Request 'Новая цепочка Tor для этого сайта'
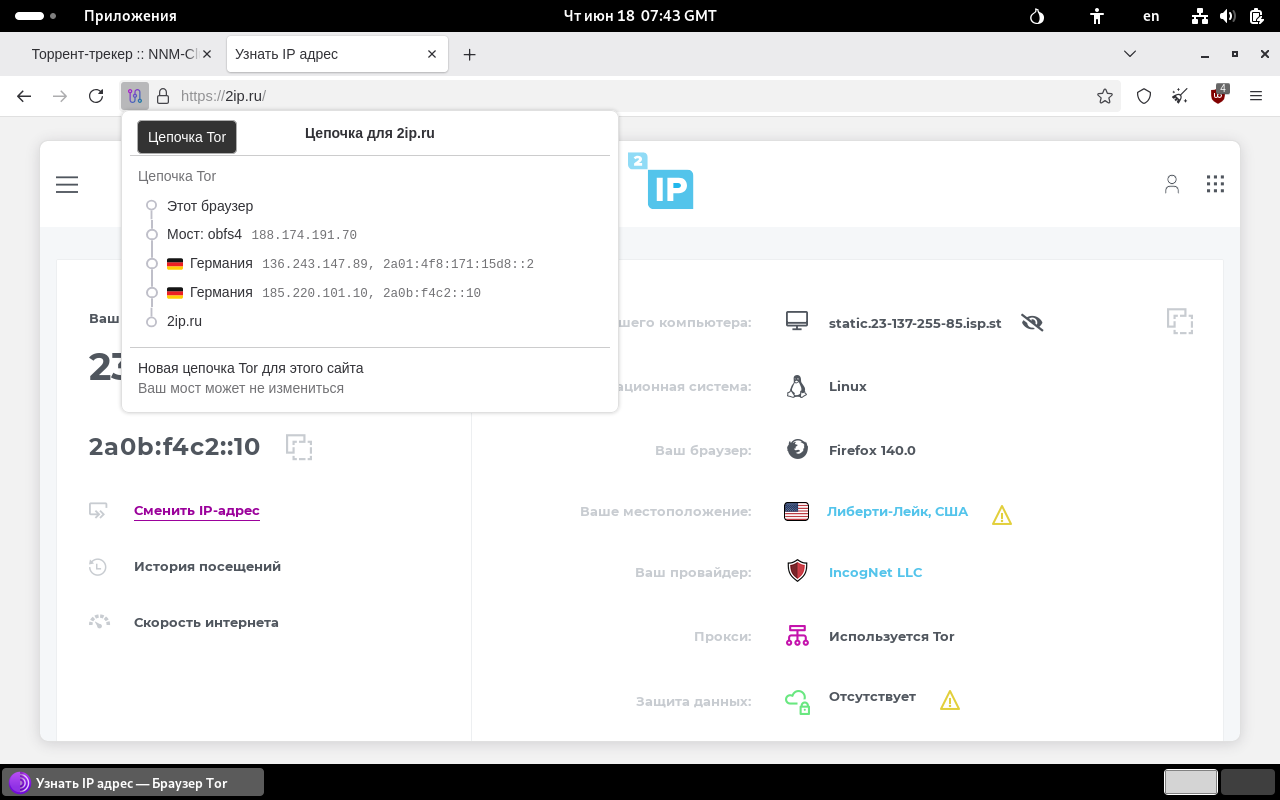Image resolution: width=1280 pixels, height=800 pixels. (251, 368)
